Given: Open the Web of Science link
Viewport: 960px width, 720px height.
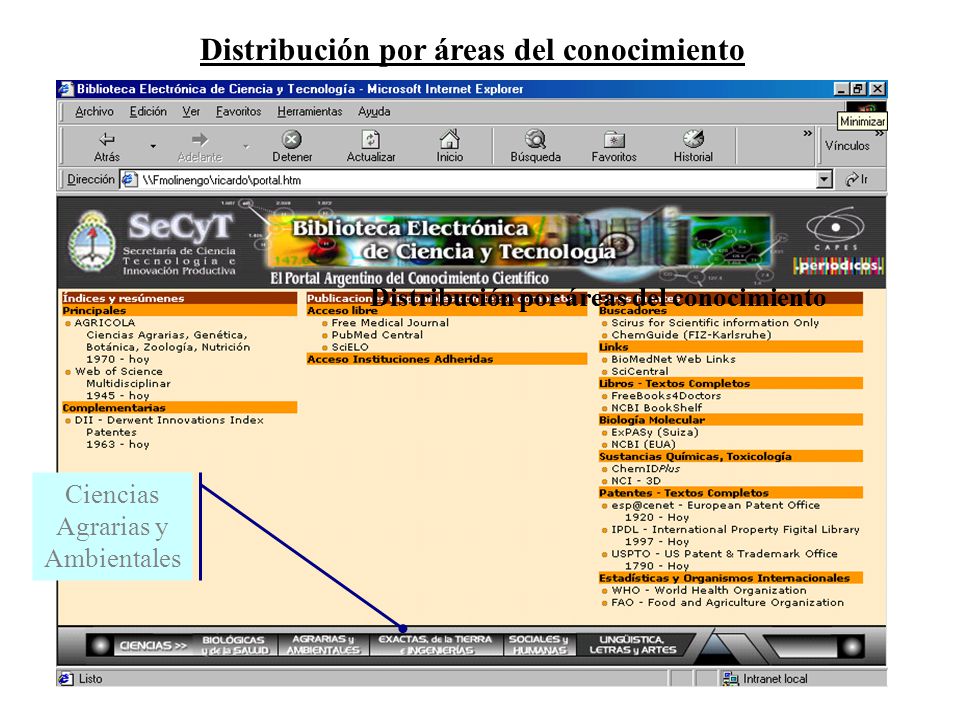Looking at the screenshot, I should point(119,372).
